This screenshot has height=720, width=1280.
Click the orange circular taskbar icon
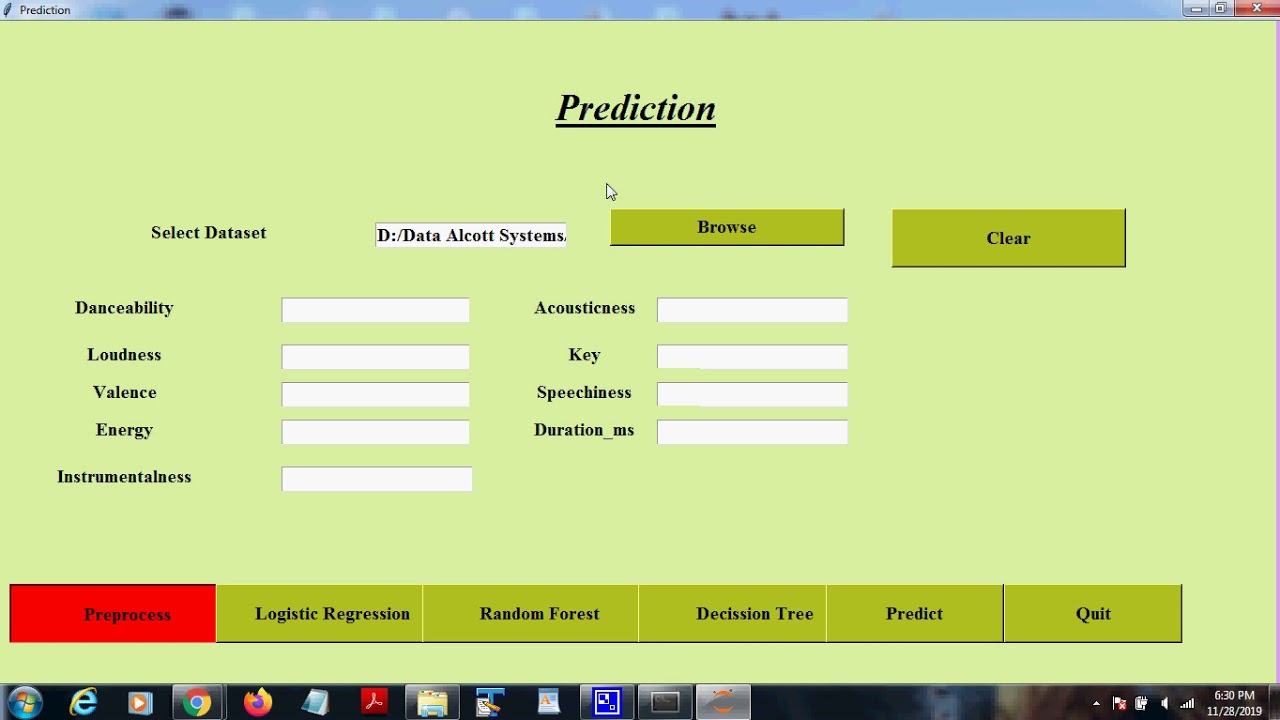[723, 703]
